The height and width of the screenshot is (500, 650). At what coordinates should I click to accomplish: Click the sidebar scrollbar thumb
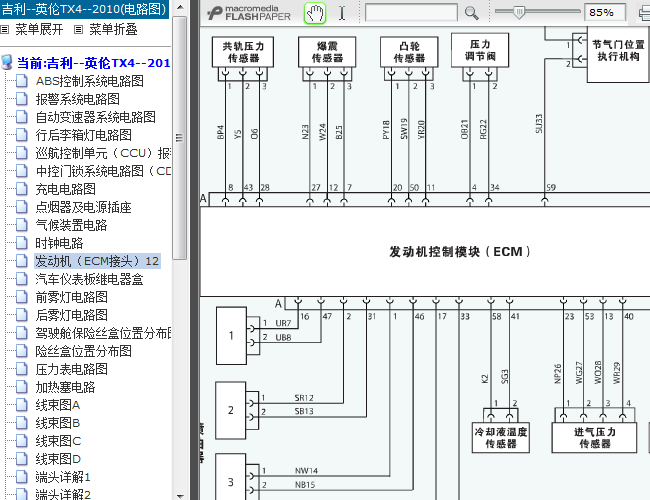tap(179, 138)
